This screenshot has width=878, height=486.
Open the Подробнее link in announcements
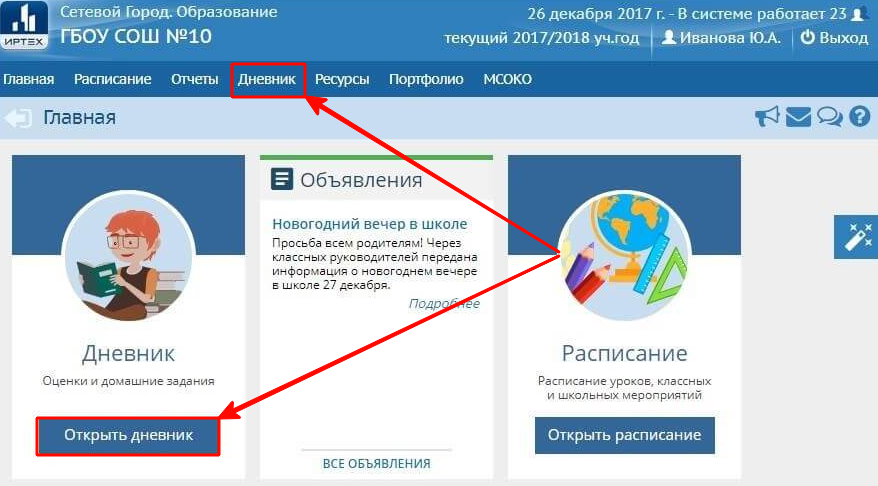444,303
